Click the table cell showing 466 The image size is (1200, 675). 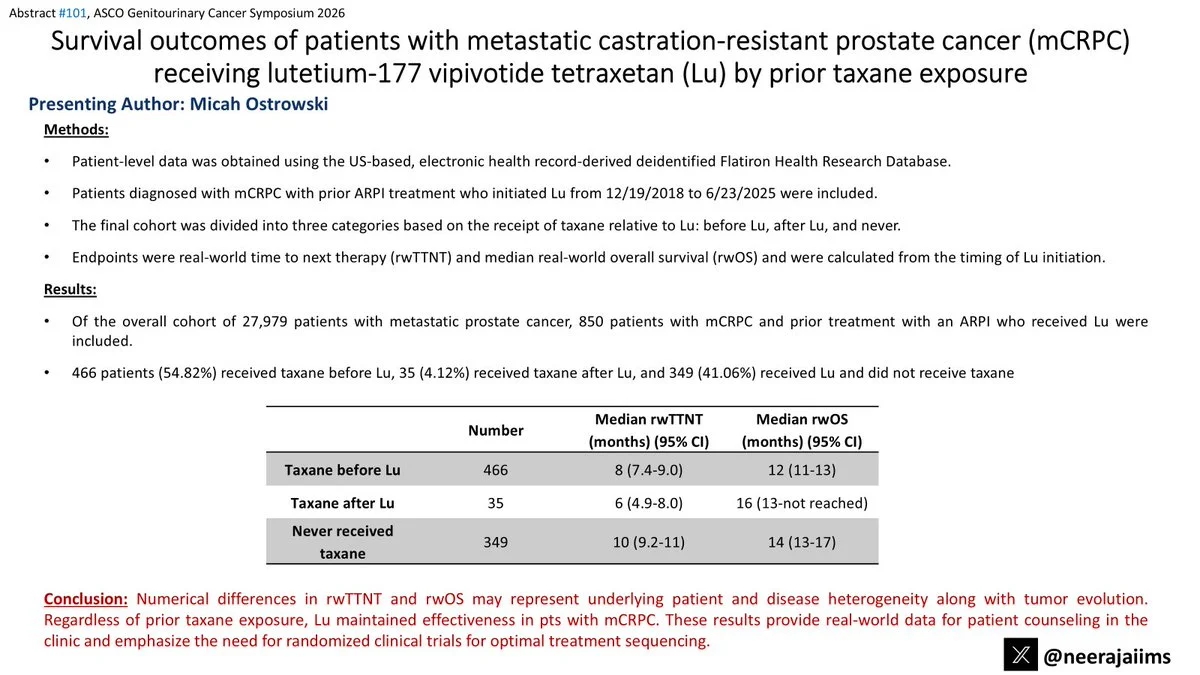click(x=496, y=468)
